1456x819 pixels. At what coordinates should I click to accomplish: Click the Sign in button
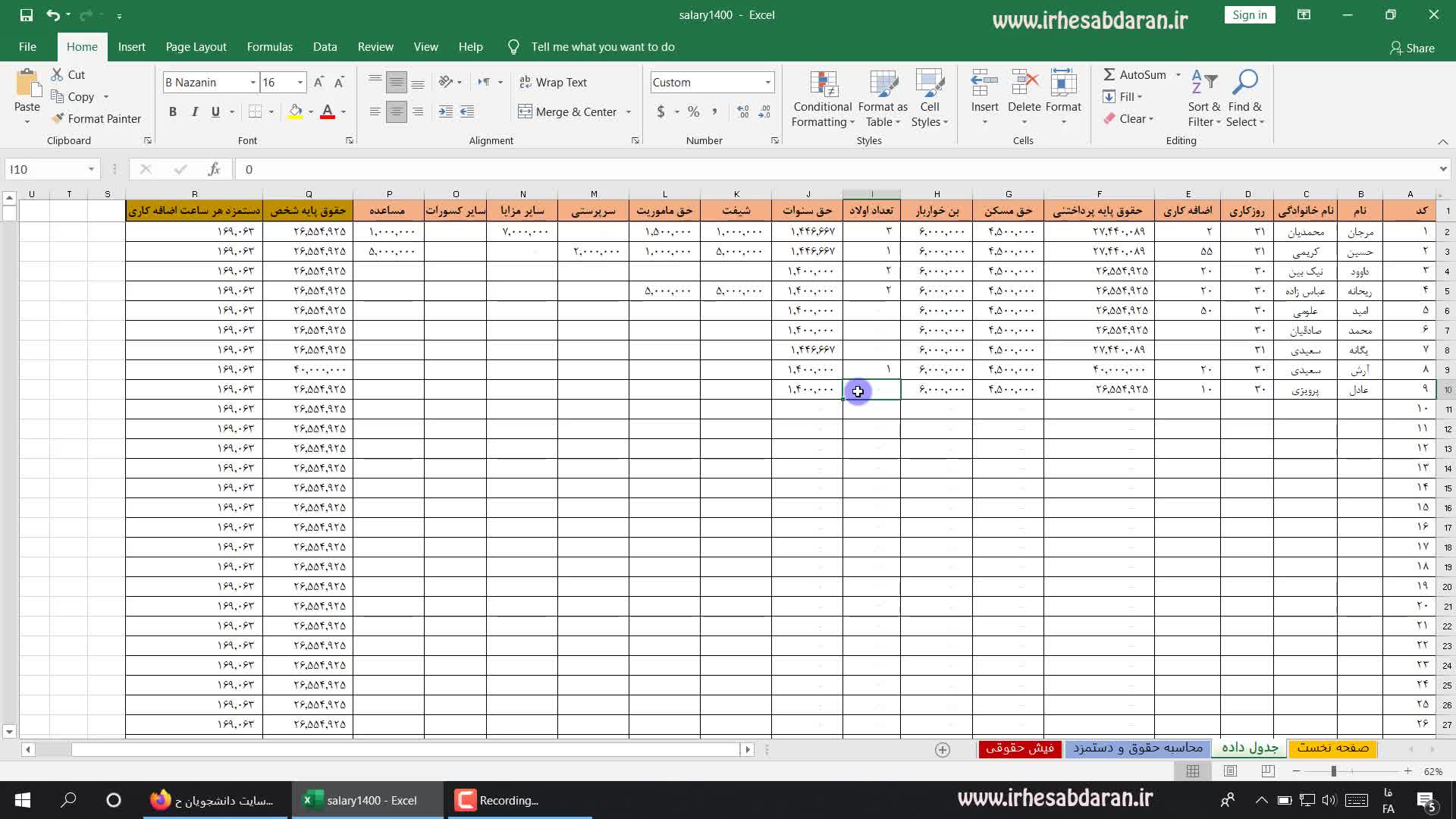1249,14
